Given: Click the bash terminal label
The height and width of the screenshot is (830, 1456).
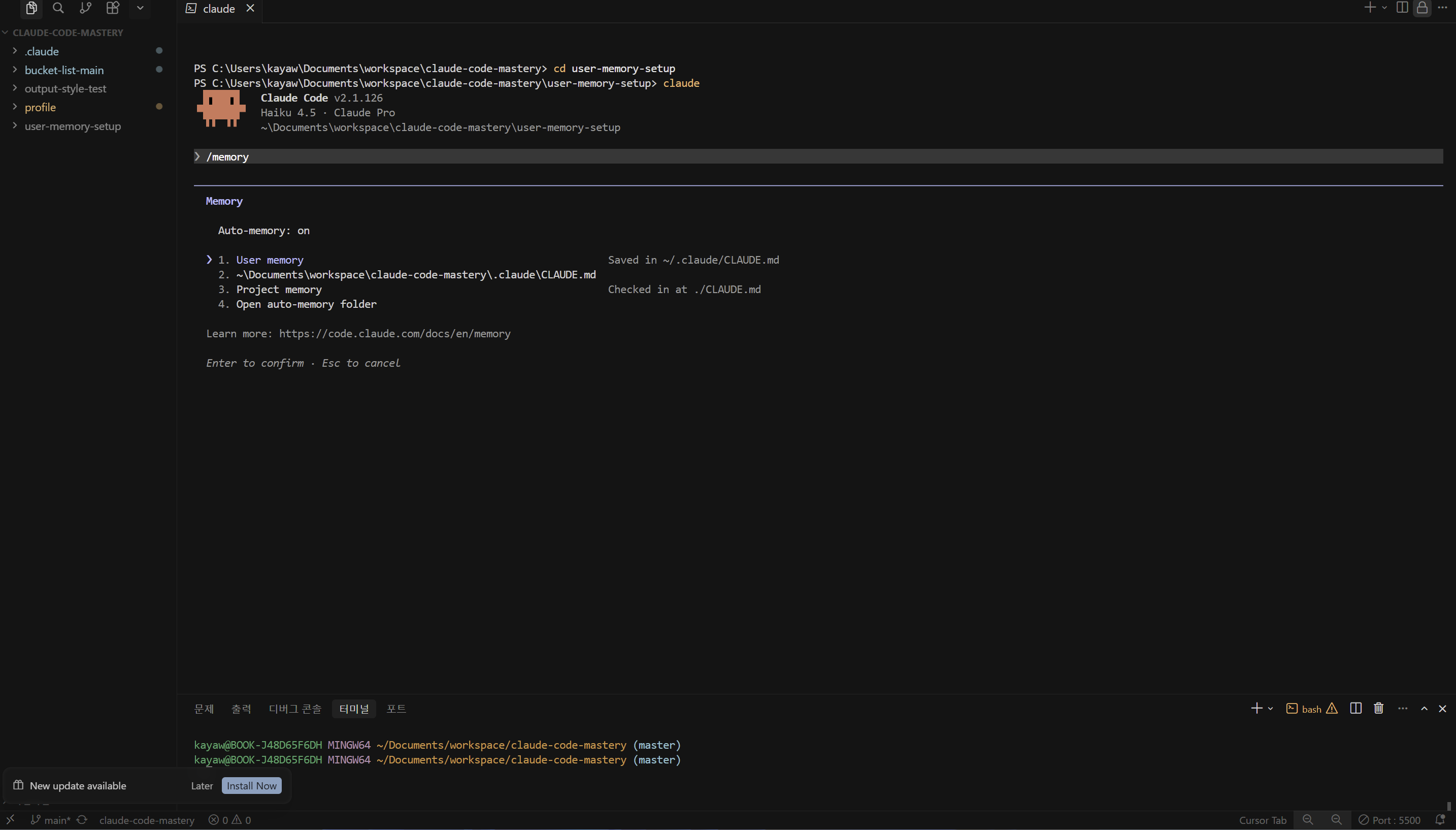Looking at the screenshot, I should coord(1311,709).
